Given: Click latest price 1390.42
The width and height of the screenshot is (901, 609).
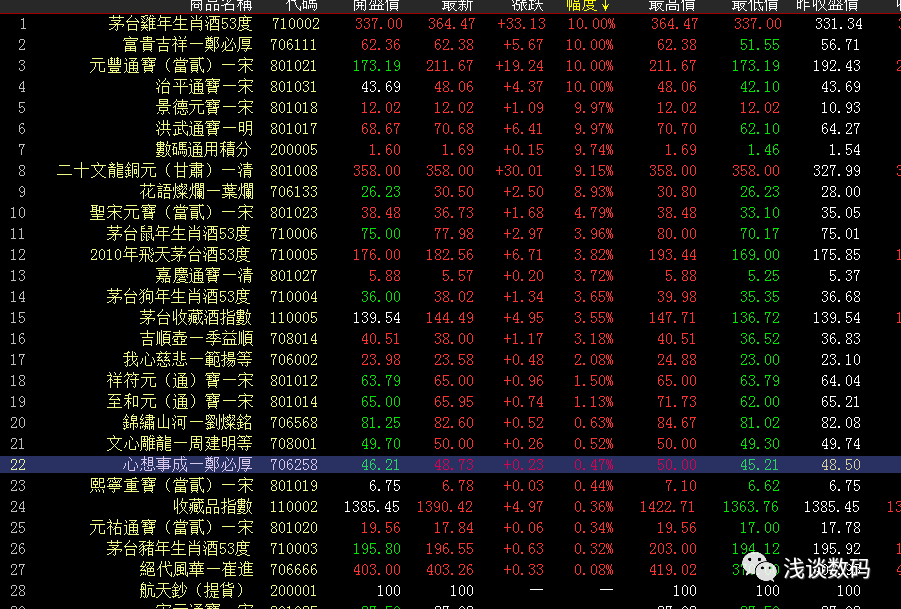Looking at the screenshot, I should [x=445, y=507].
